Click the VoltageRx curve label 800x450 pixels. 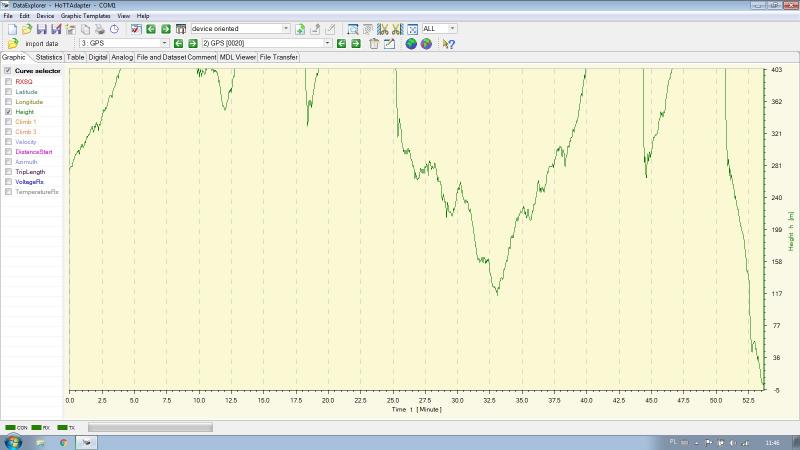tap(30, 182)
